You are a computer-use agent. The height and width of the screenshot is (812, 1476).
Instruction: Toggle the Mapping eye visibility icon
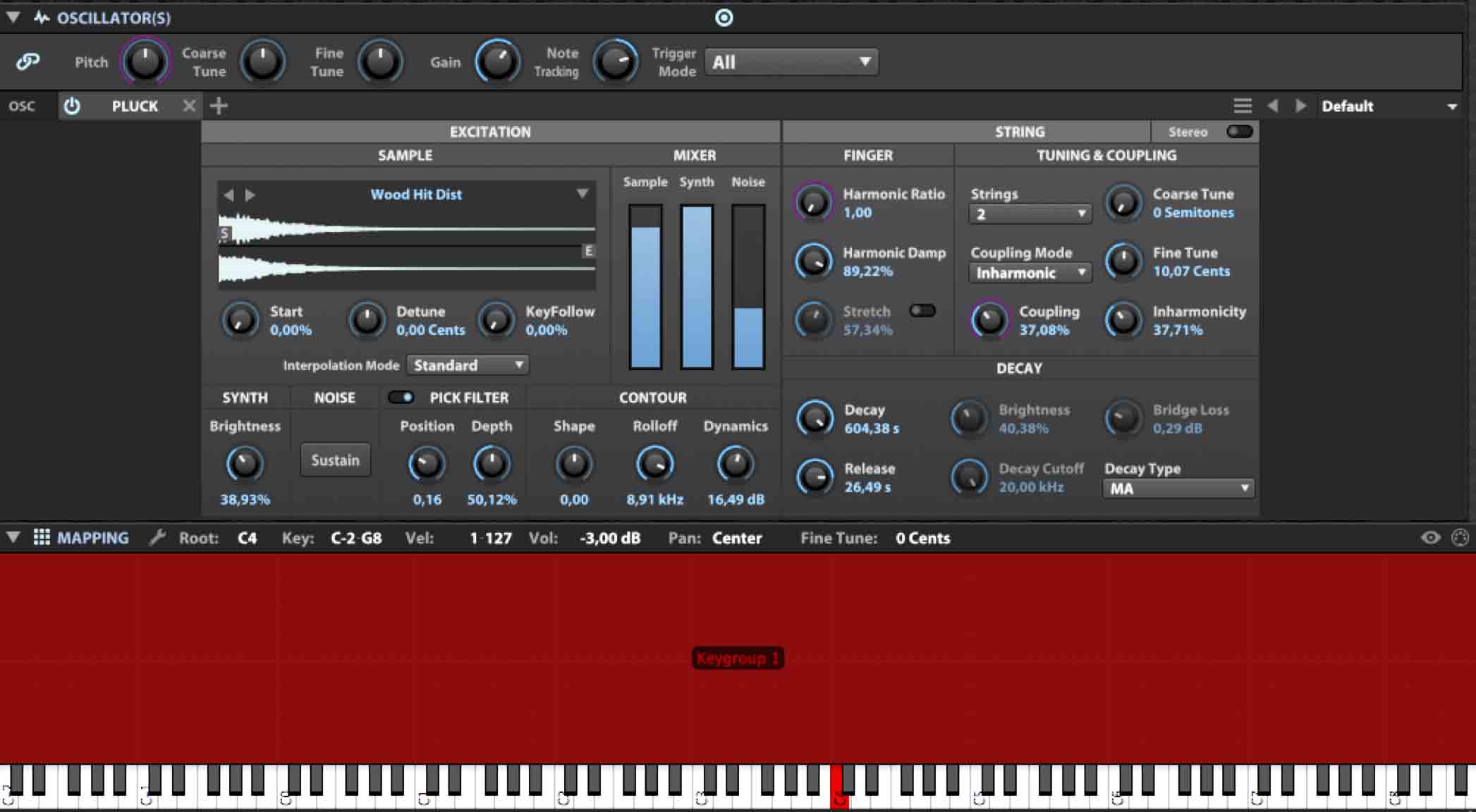pyautogui.click(x=1430, y=538)
